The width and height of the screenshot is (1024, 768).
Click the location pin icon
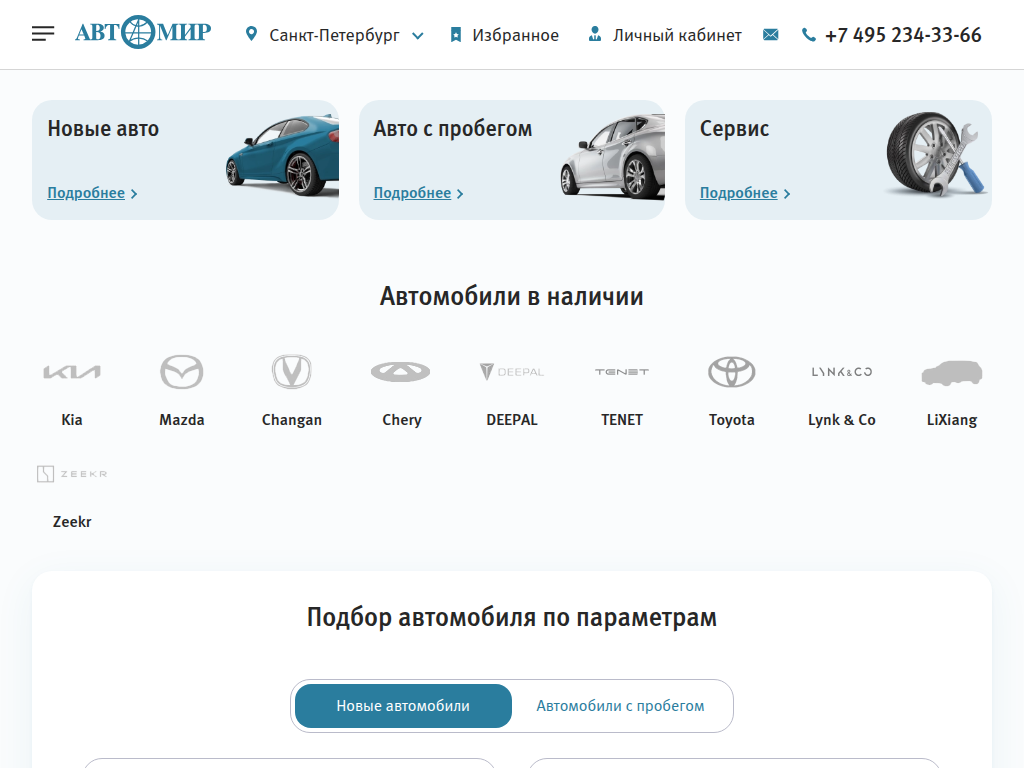point(252,33)
